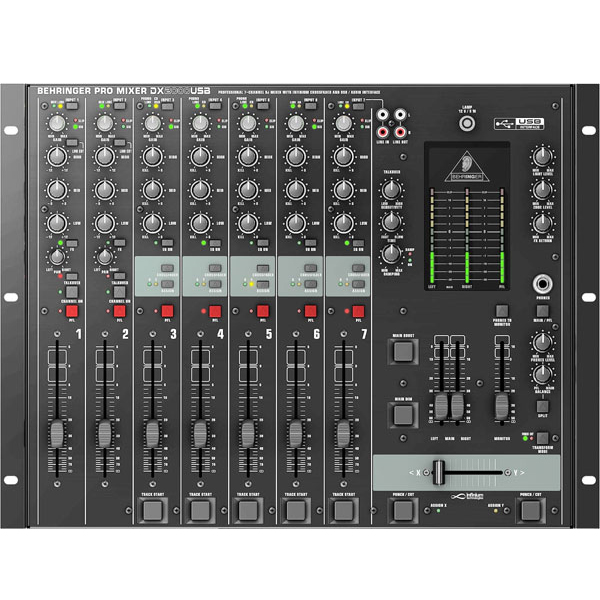Screen dimensions: 600x600
Task: Toggle the Phones to Monitor button
Action: (502, 311)
